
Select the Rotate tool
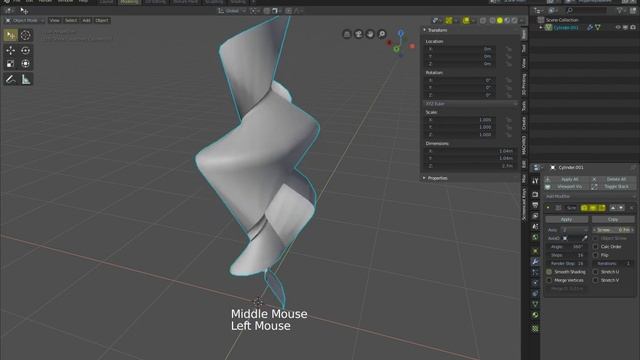point(25,50)
